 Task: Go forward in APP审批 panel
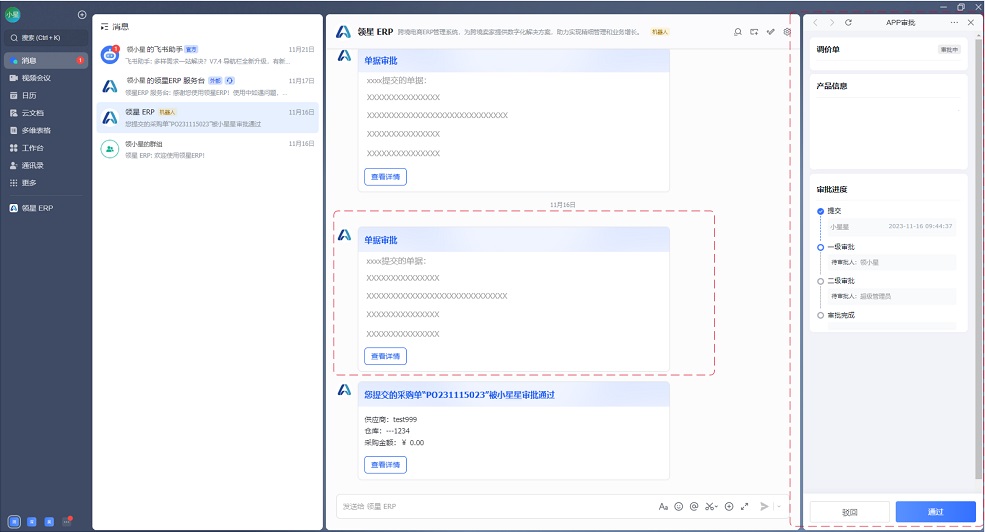[x=832, y=22]
